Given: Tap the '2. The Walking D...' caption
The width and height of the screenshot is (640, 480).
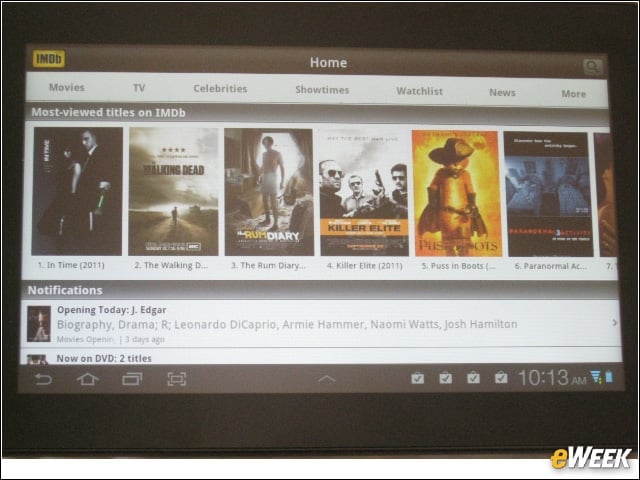Looking at the screenshot, I should [x=171, y=265].
